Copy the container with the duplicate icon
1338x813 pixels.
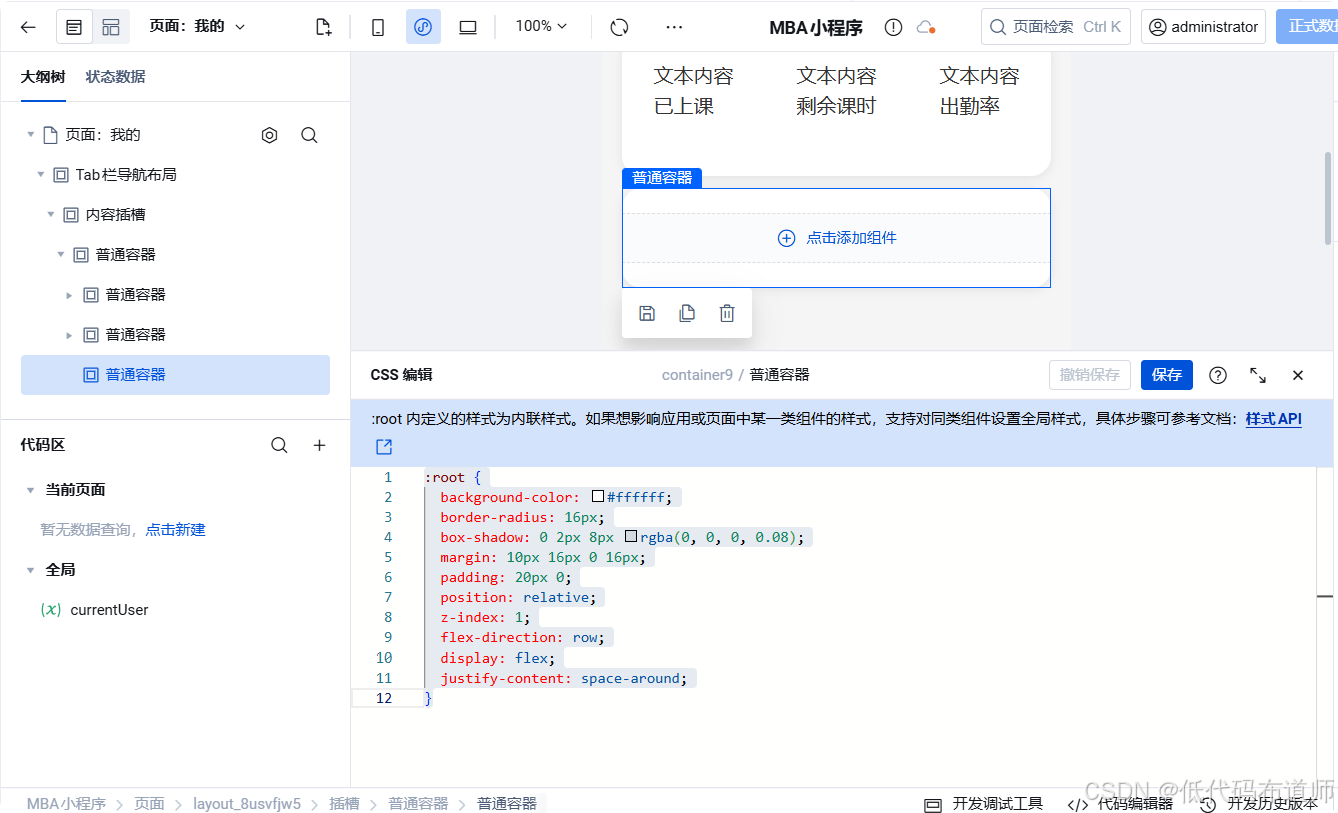(x=686, y=313)
